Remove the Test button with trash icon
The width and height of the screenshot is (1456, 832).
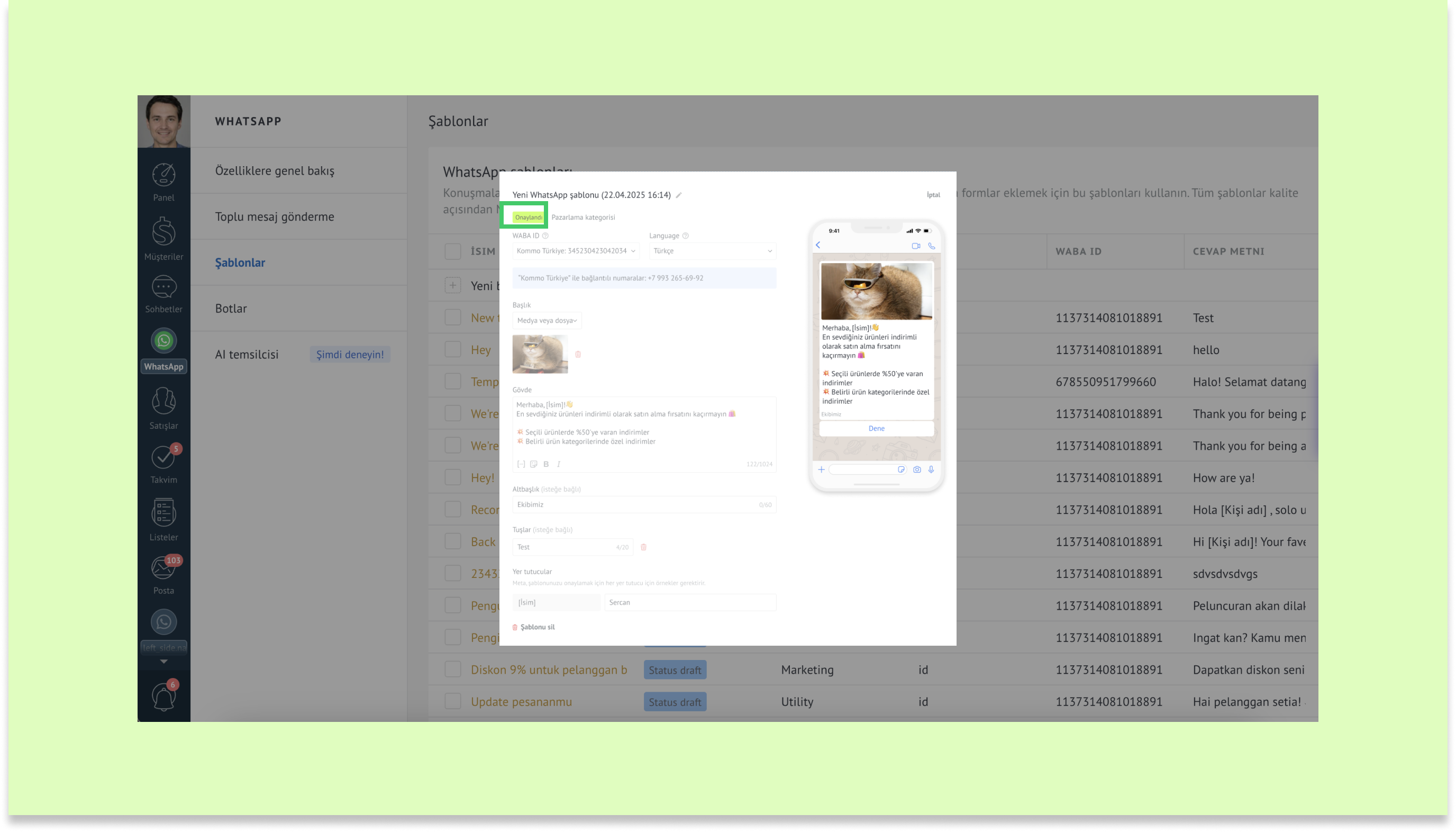(643, 547)
